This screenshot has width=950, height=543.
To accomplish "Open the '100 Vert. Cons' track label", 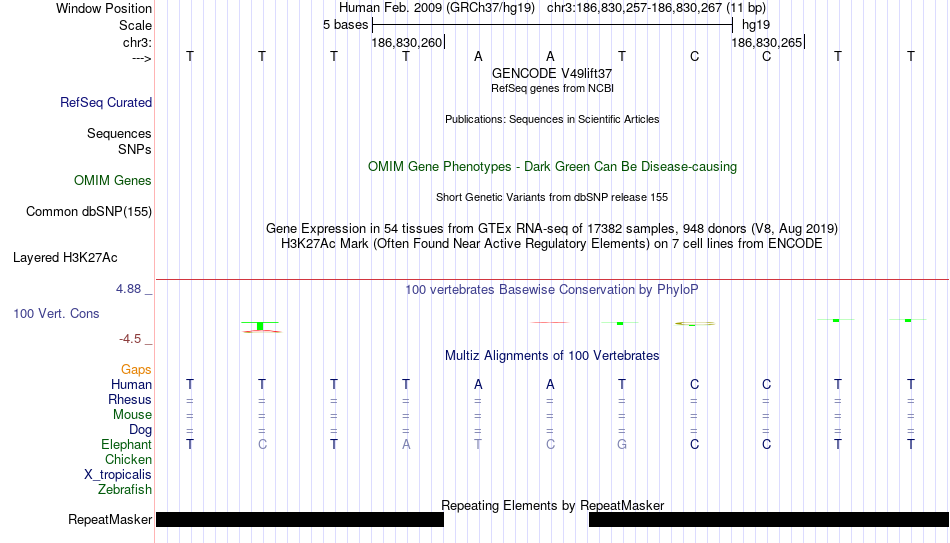I will click(x=56, y=313).
